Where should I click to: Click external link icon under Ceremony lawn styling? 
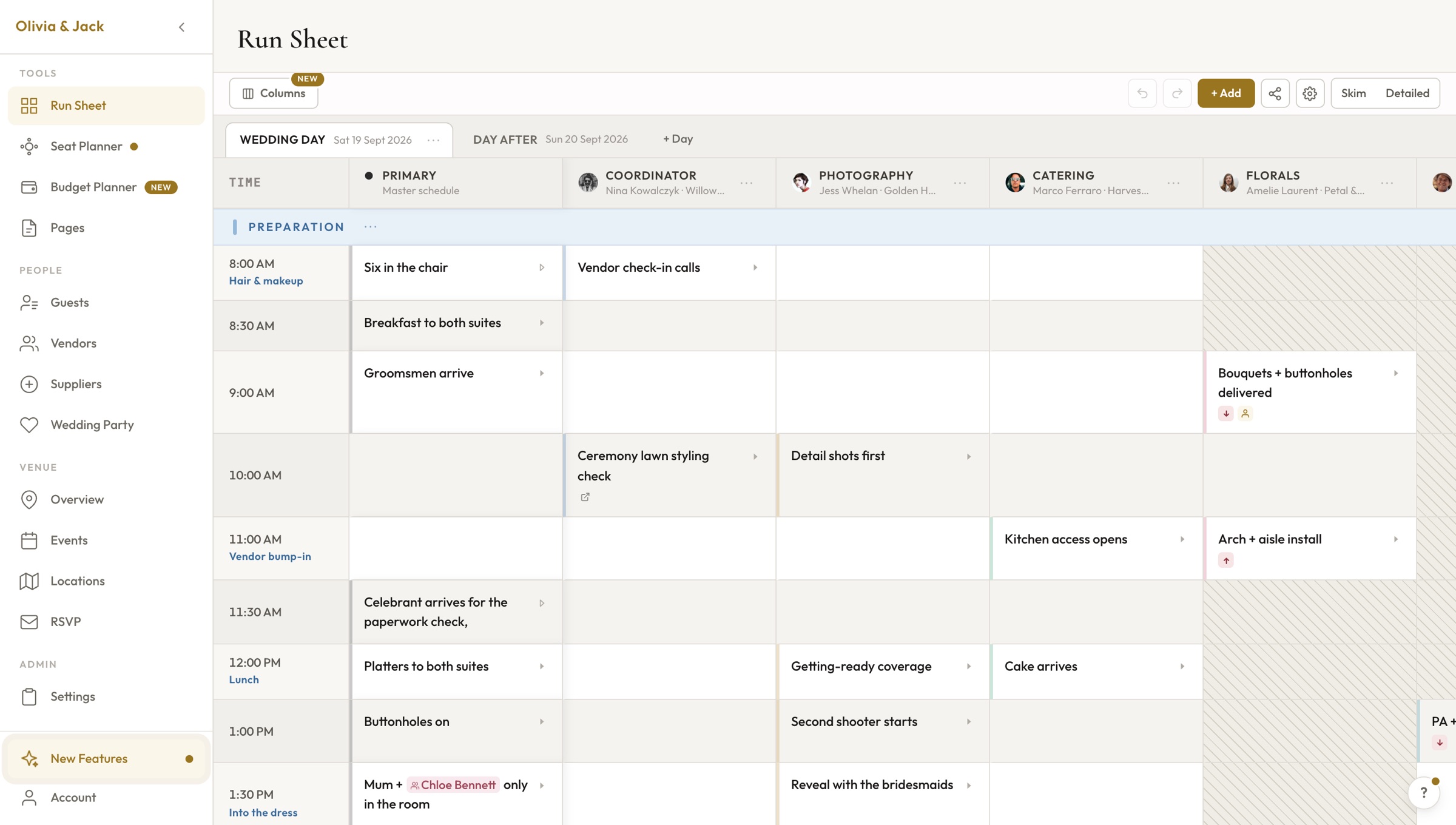585,497
